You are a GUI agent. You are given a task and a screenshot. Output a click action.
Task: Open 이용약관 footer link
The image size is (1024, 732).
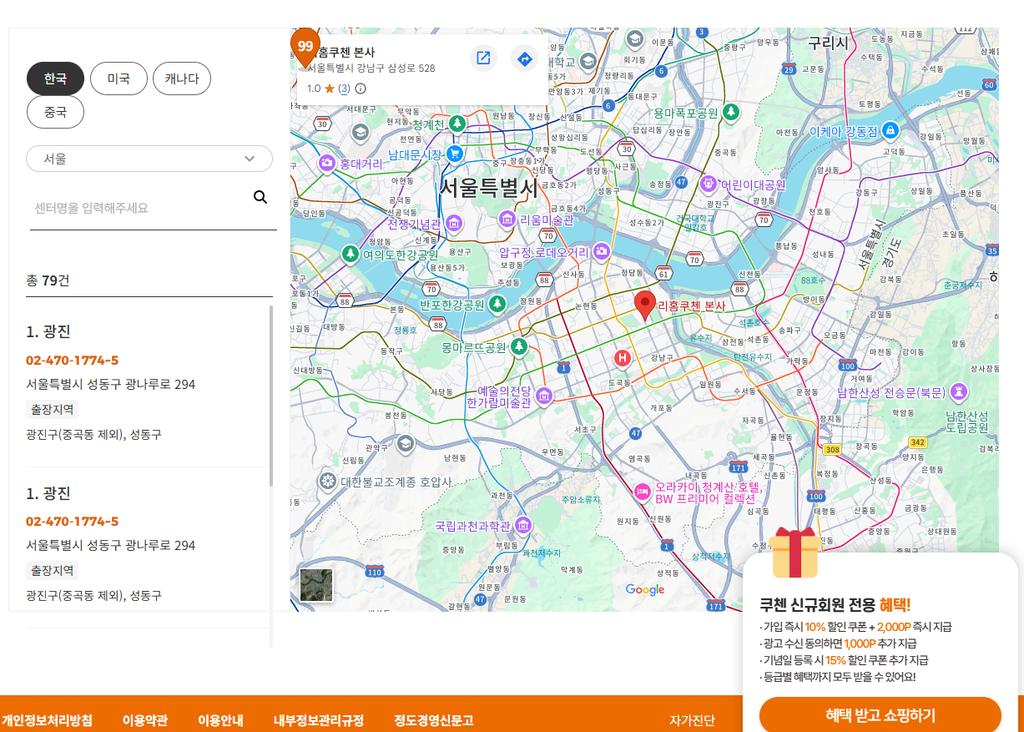pyautogui.click(x=145, y=720)
